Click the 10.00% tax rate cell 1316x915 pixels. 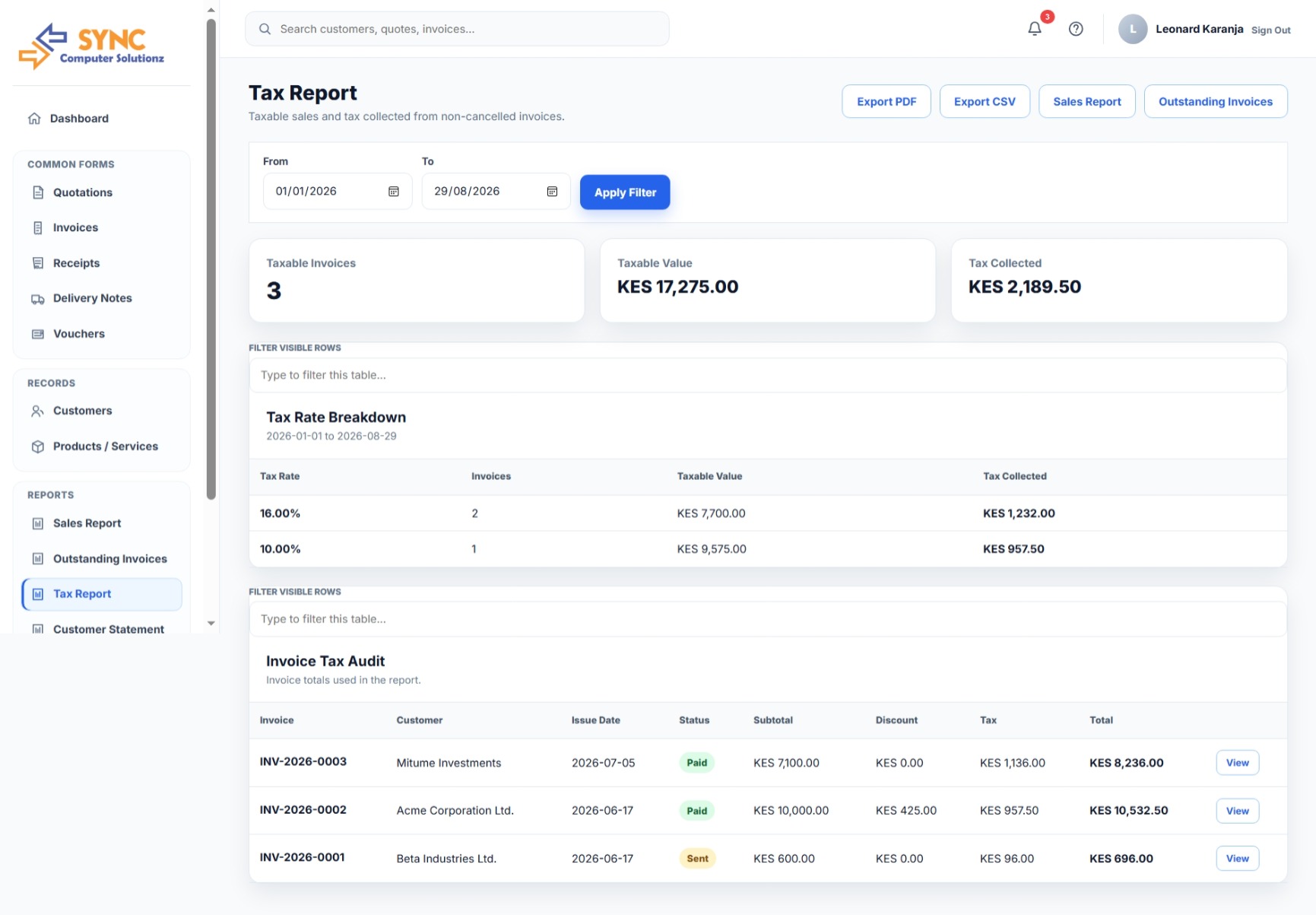[281, 549]
